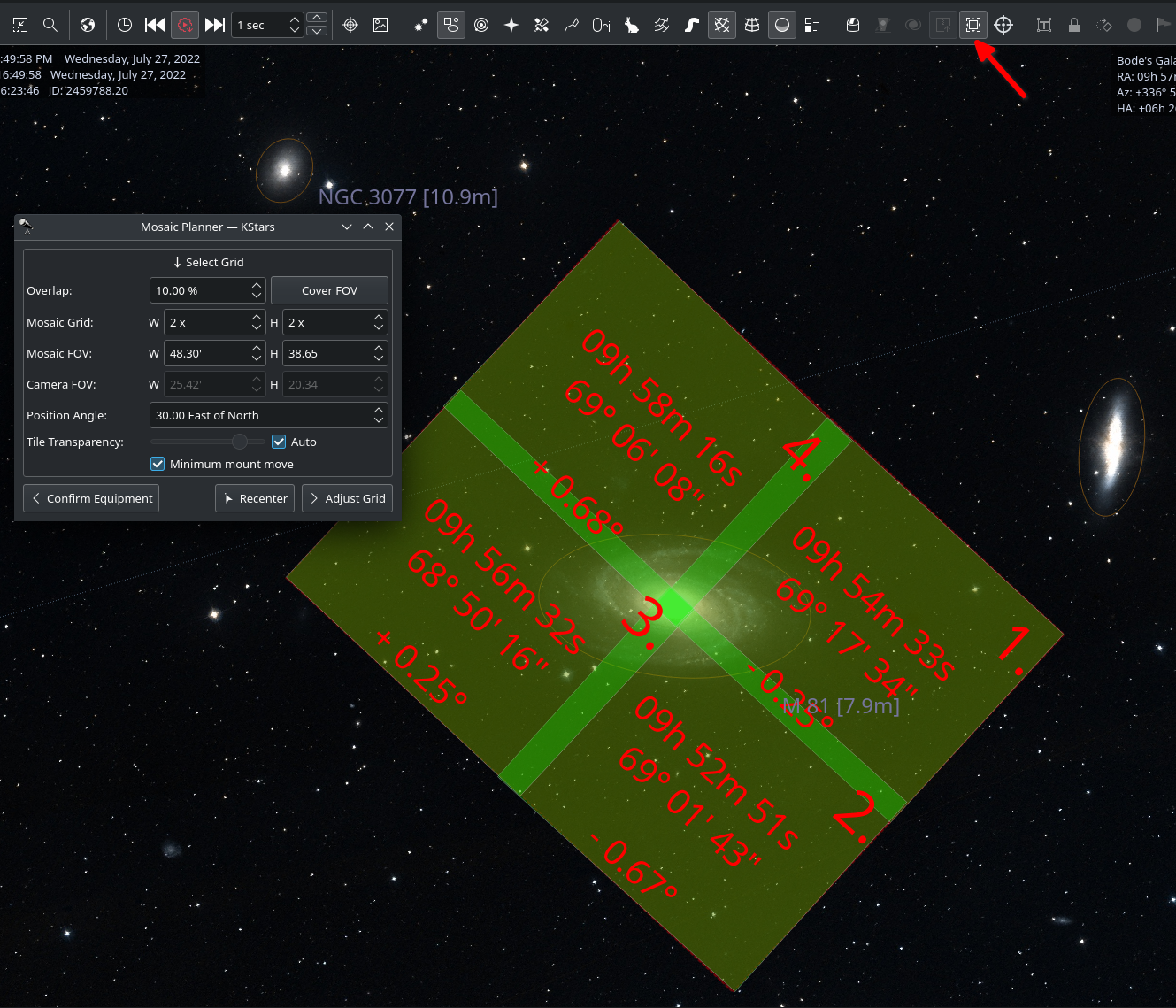Toggle constellation names (Ori) display
The image size is (1176, 1008).
click(601, 25)
